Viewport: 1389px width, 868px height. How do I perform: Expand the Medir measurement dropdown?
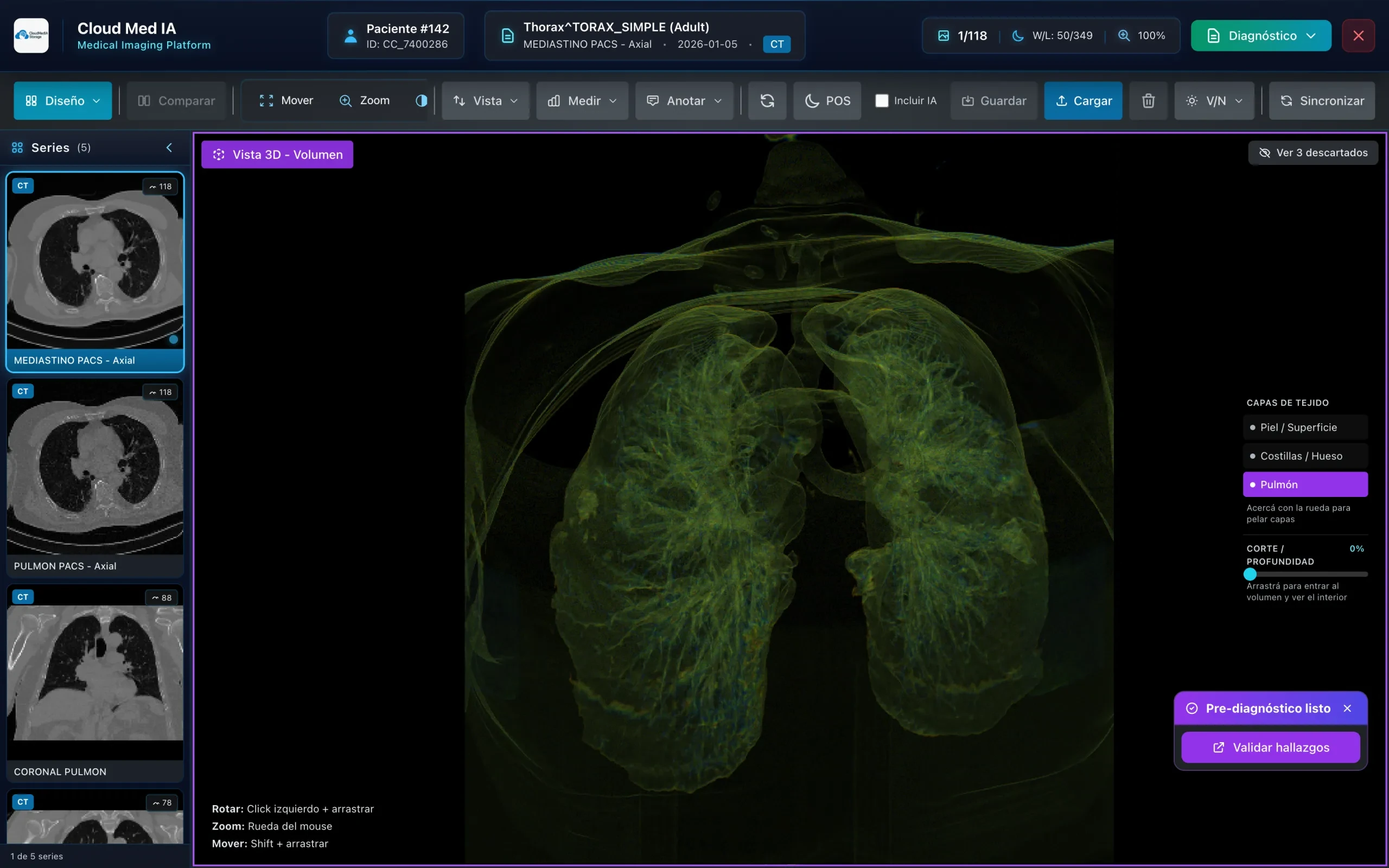pyautogui.click(x=582, y=100)
